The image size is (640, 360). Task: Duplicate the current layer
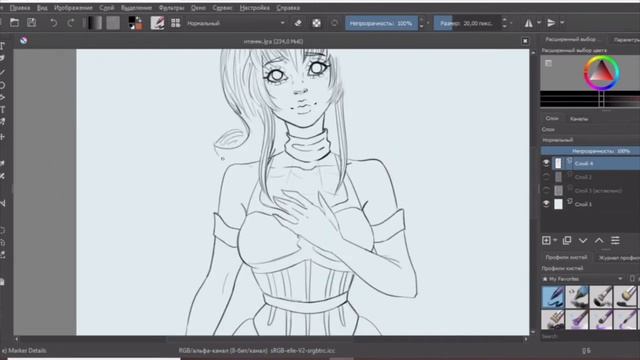[567, 240]
